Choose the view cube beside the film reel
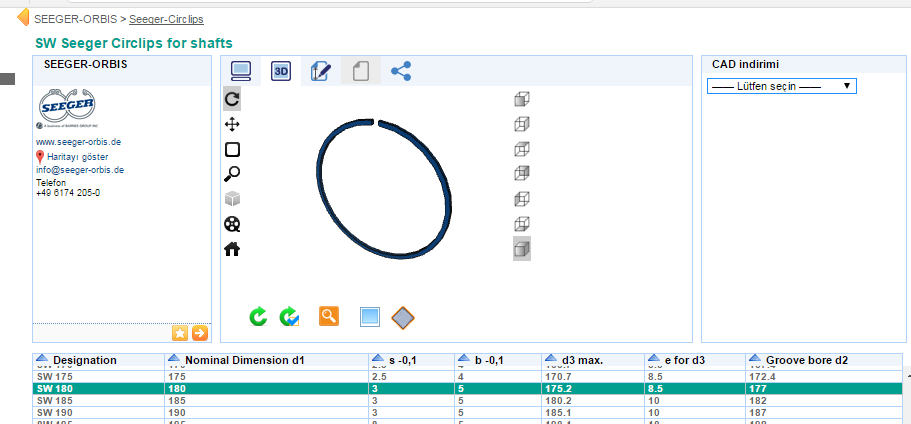Screen dimensions: 911x424 [x=522, y=224]
